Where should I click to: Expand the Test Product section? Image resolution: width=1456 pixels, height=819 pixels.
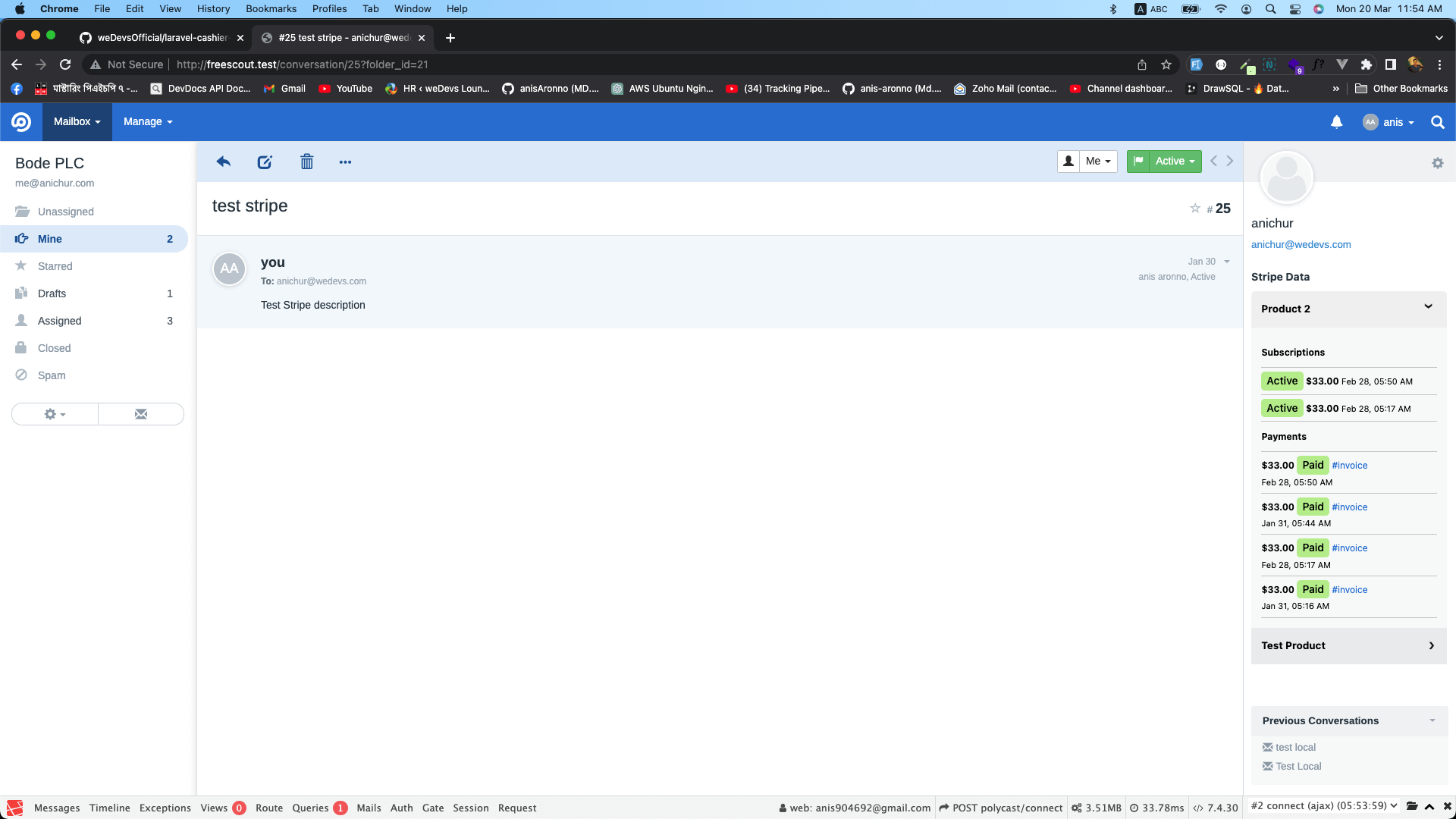[1432, 645]
